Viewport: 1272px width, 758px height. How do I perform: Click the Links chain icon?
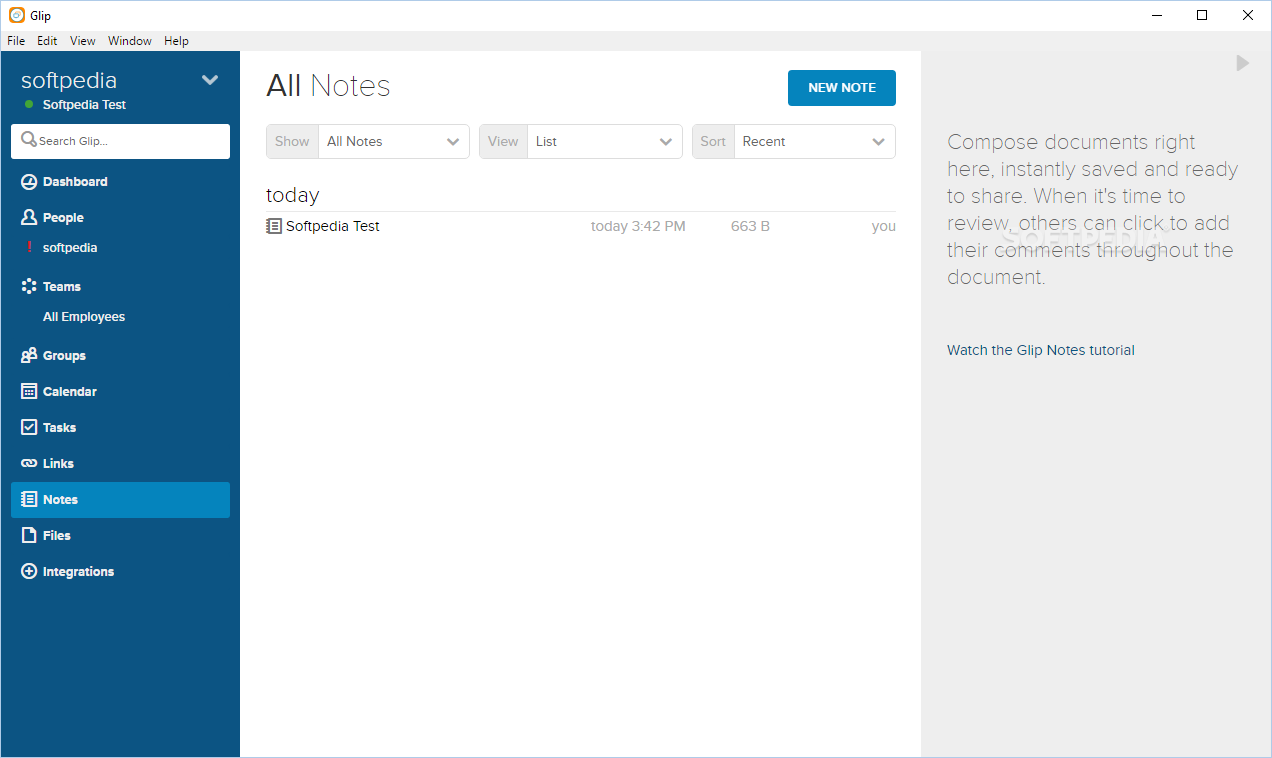point(29,463)
